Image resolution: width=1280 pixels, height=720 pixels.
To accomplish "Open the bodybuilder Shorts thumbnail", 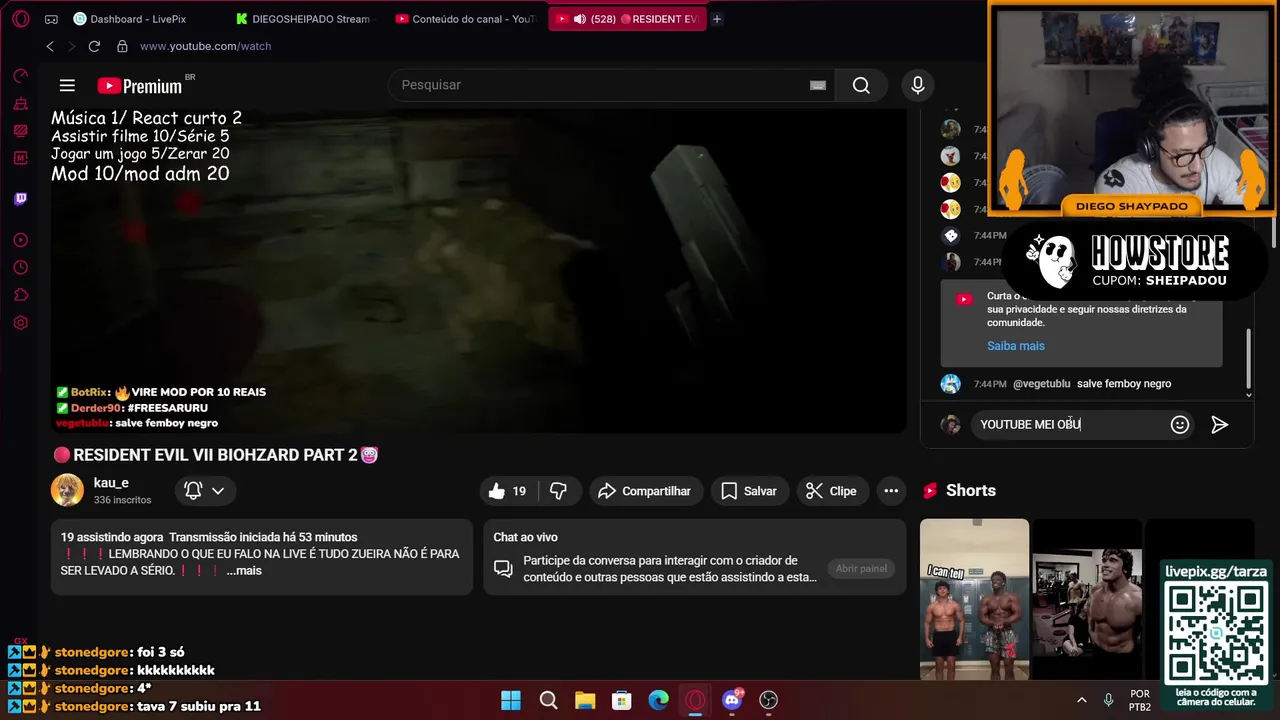I will tap(1086, 599).
